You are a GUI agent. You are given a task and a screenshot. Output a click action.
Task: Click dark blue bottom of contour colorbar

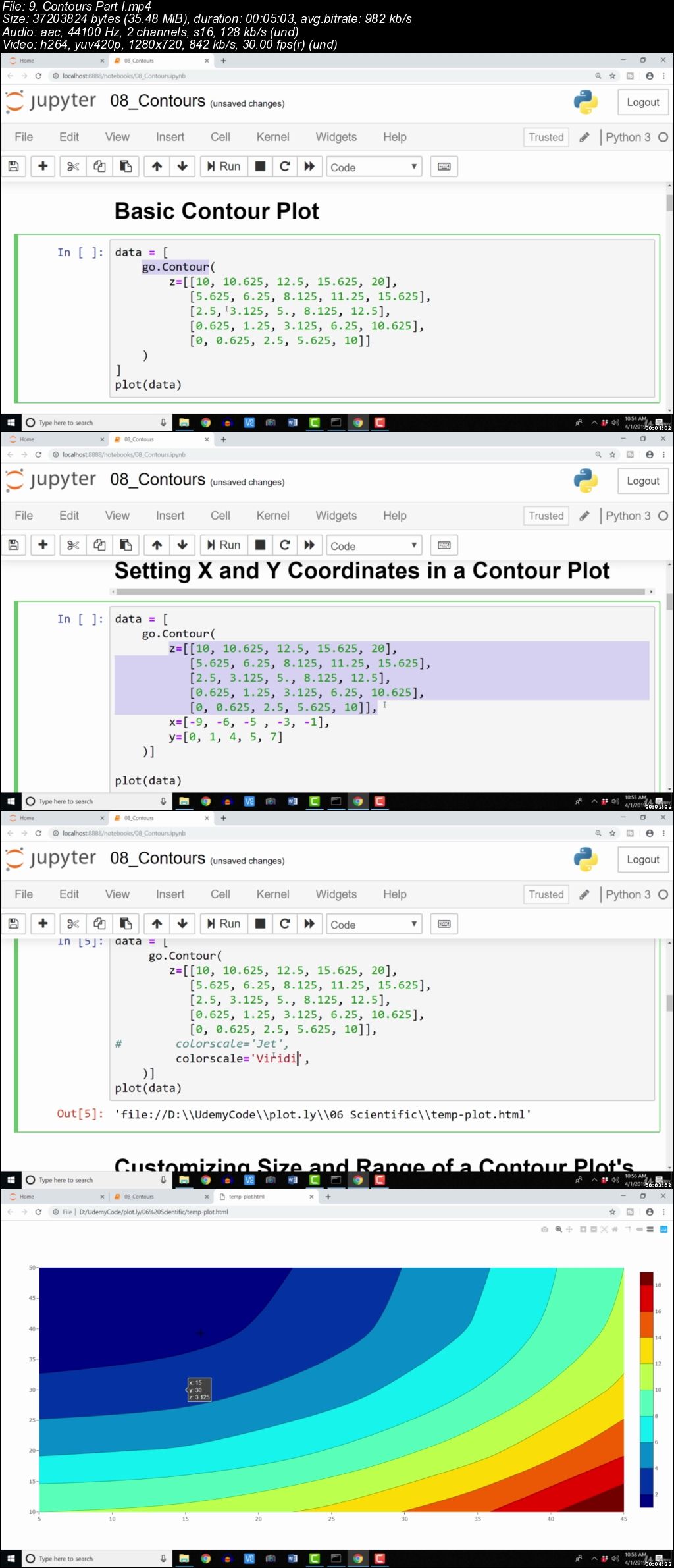coord(646,1501)
